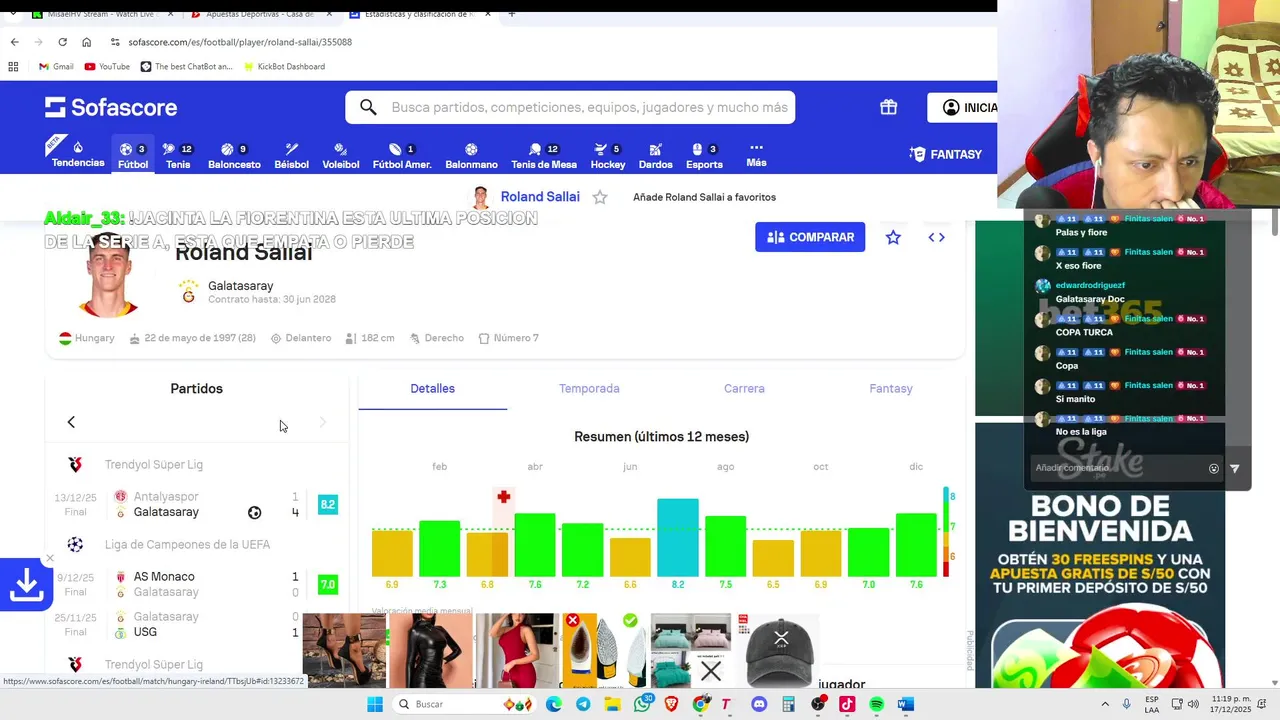Image resolution: width=1280 pixels, height=720 pixels.
Task: Open the Galatasaray team link
Action: tap(240, 286)
